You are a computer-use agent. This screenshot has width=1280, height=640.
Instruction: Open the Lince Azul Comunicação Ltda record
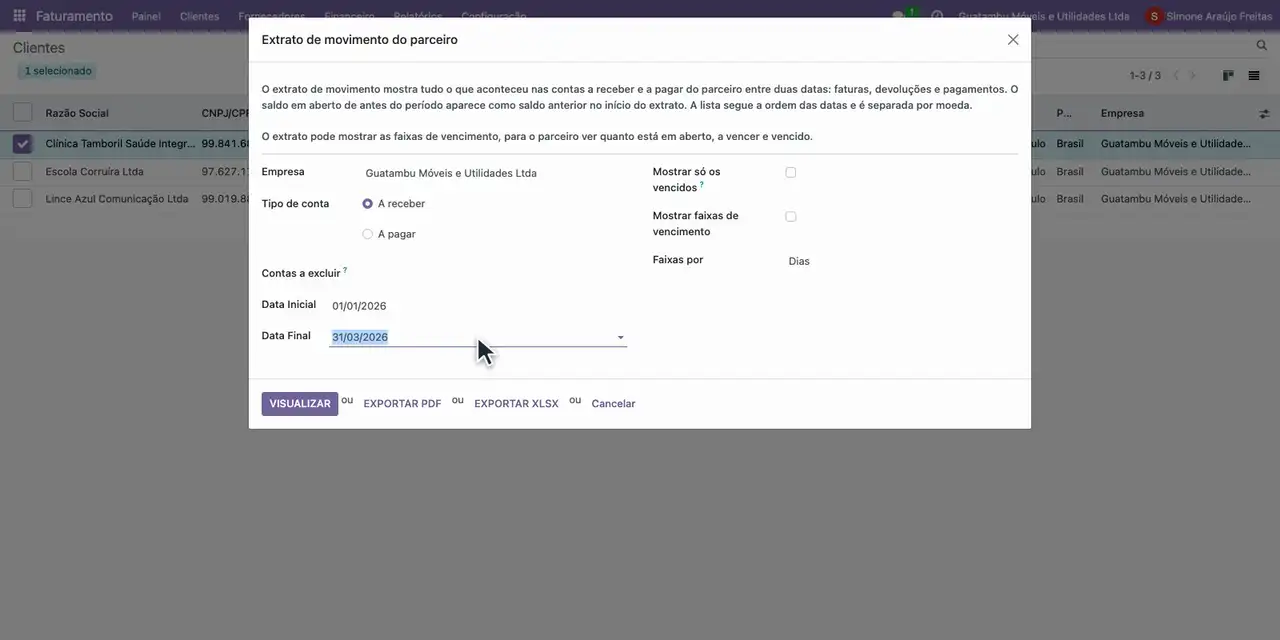tap(117, 199)
